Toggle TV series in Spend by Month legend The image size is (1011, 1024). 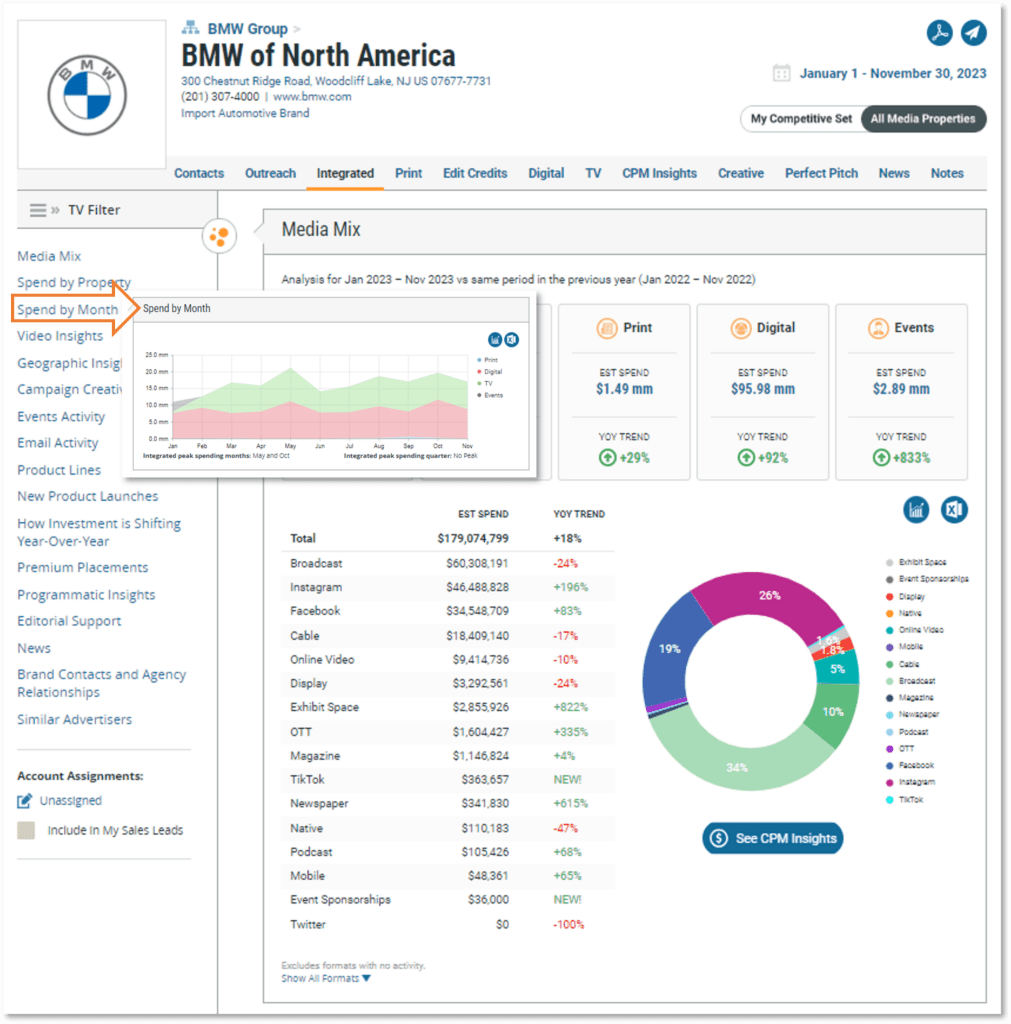[485, 383]
